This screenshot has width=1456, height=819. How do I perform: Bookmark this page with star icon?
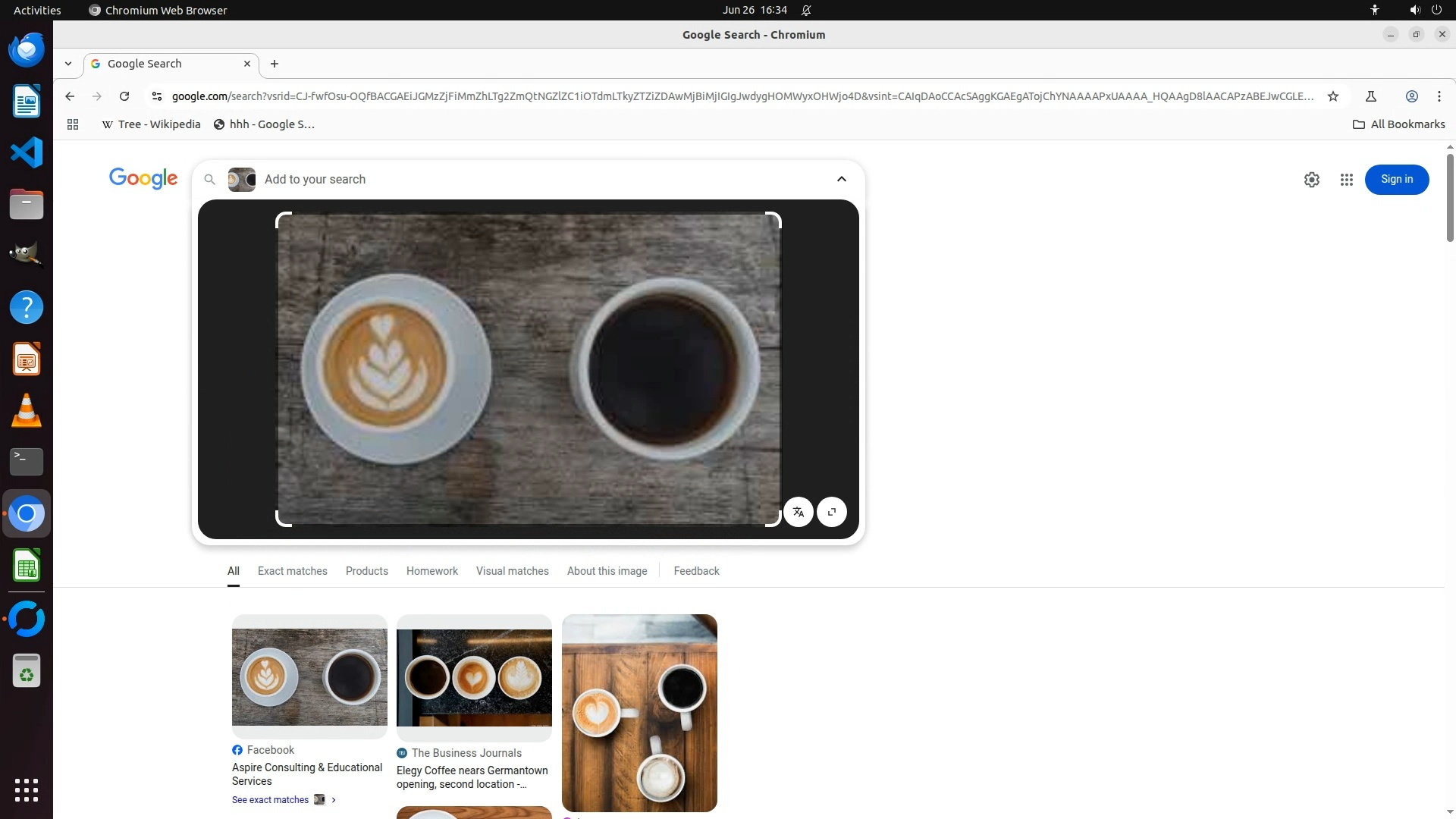[1333, 96]
